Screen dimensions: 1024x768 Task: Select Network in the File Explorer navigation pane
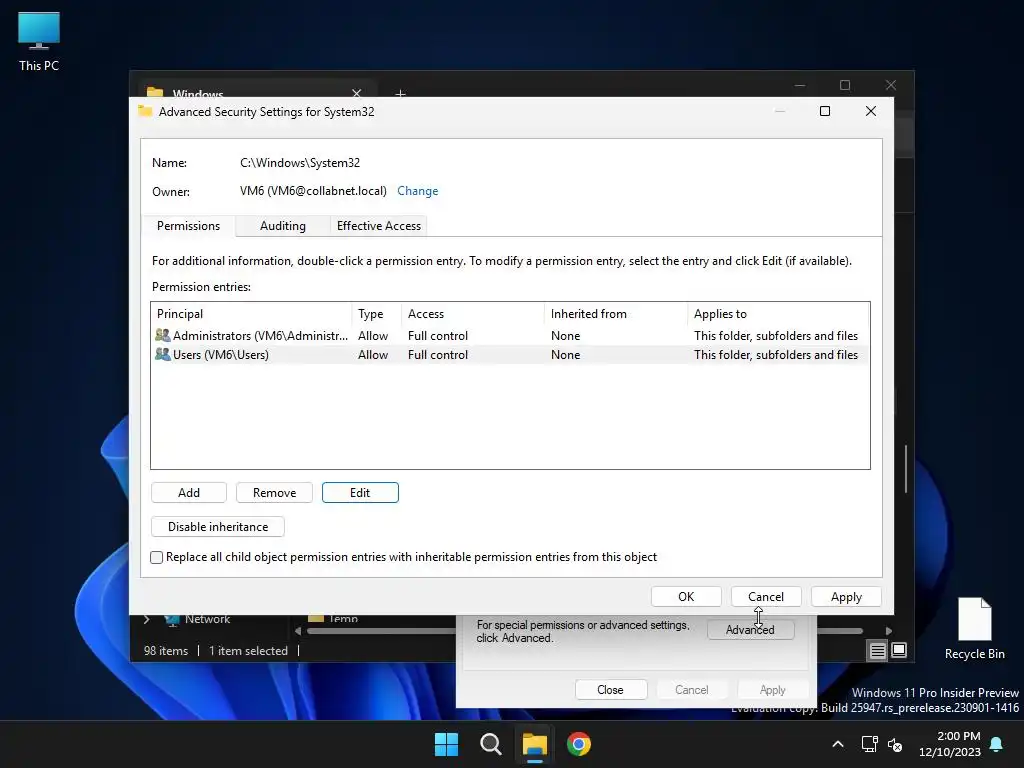(207, 618)
